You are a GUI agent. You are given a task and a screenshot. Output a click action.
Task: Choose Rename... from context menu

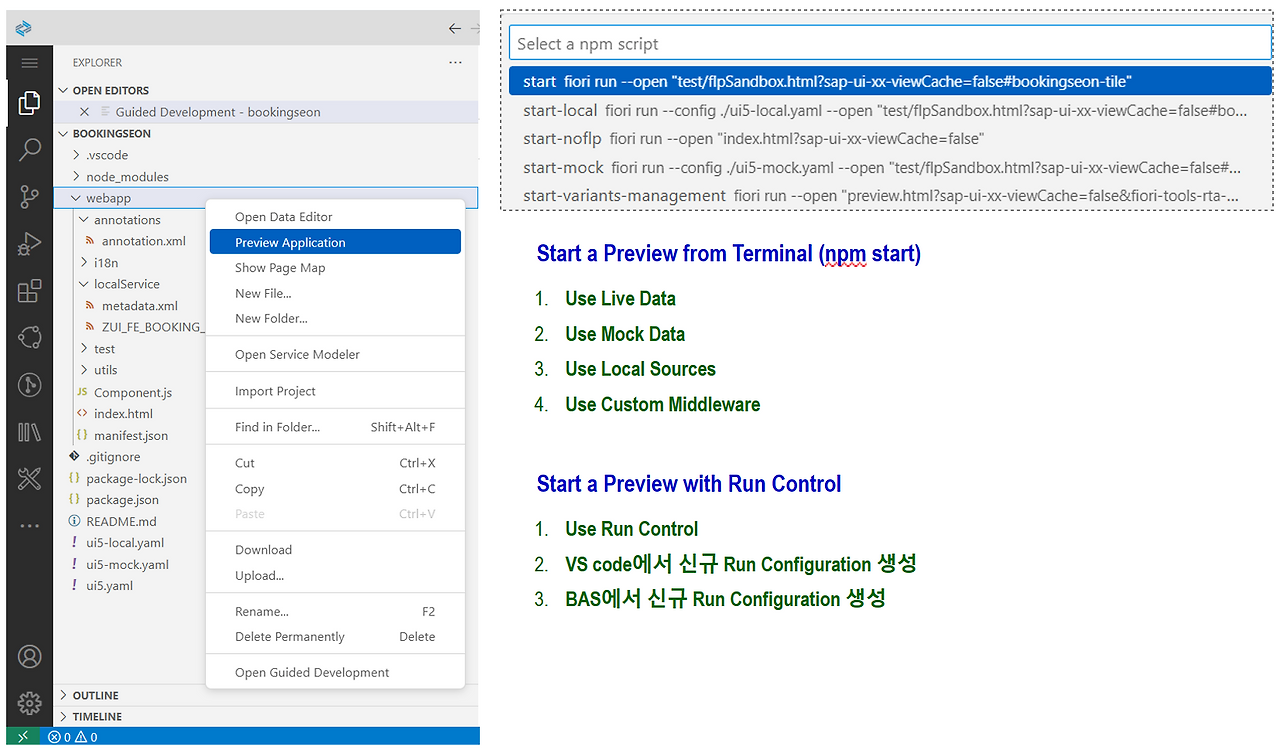coord(335,611)
